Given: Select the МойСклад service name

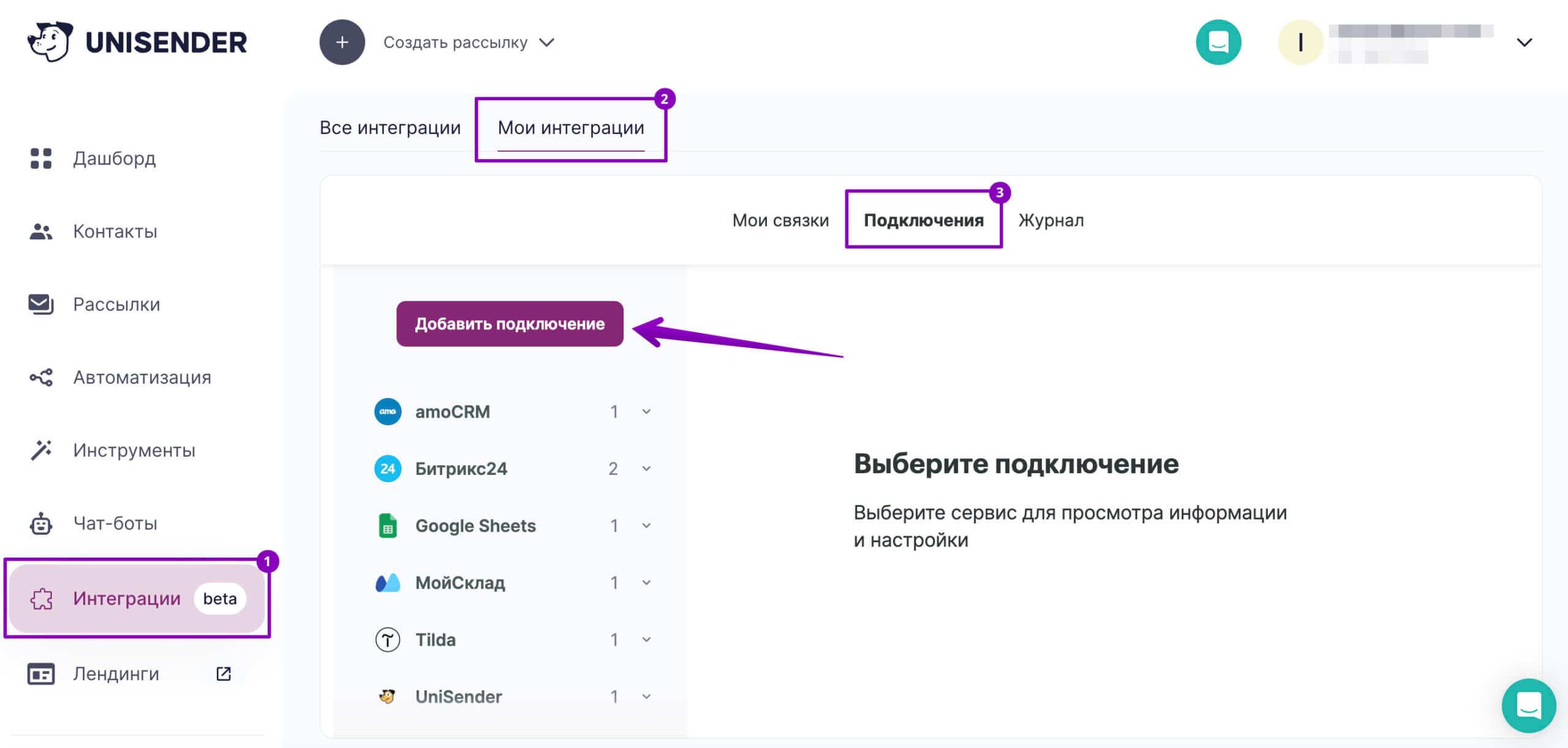Looking at the screenshot, I should 460,582.
